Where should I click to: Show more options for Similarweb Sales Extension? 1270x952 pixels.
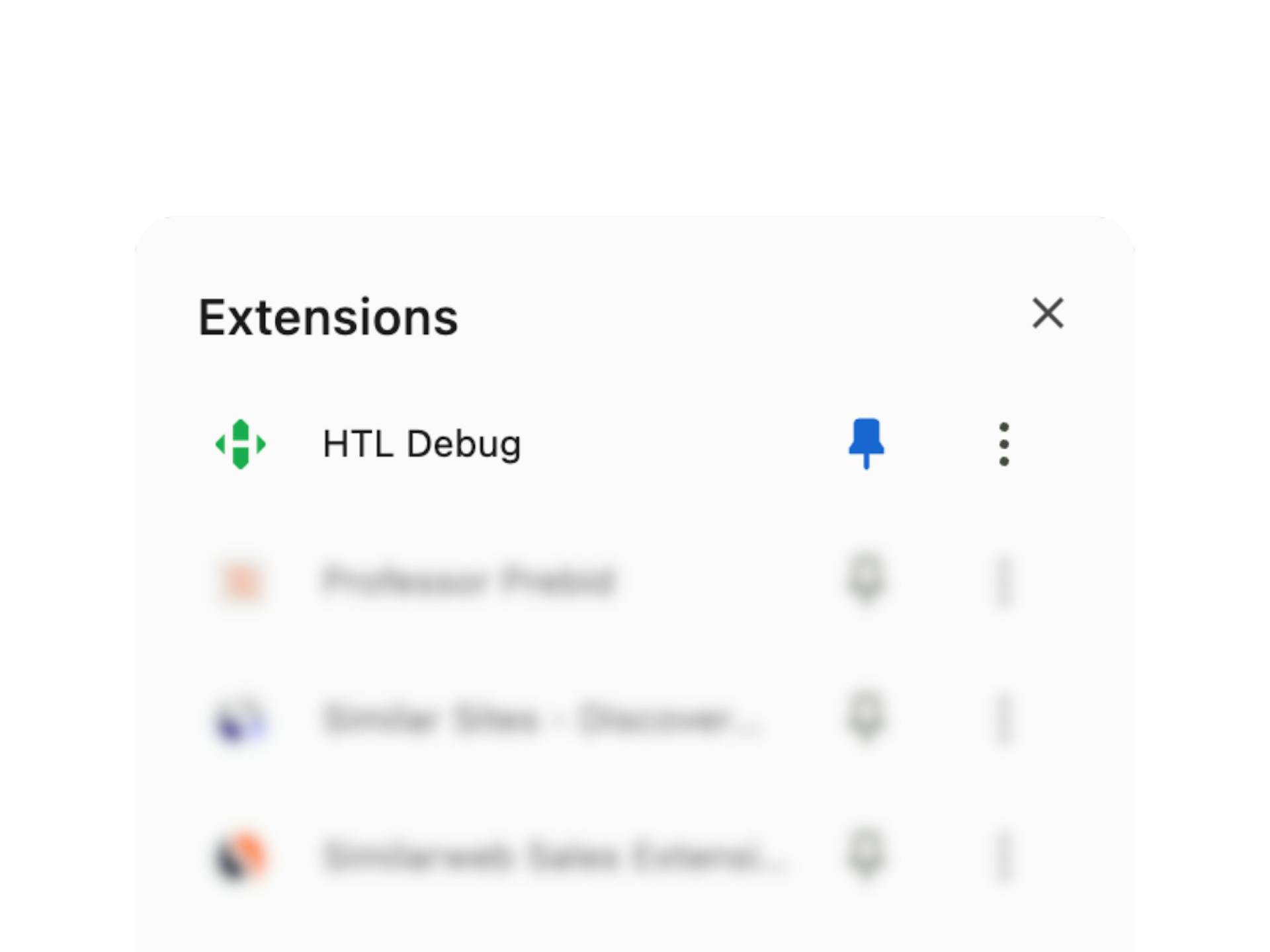[x=1004, y=857]
